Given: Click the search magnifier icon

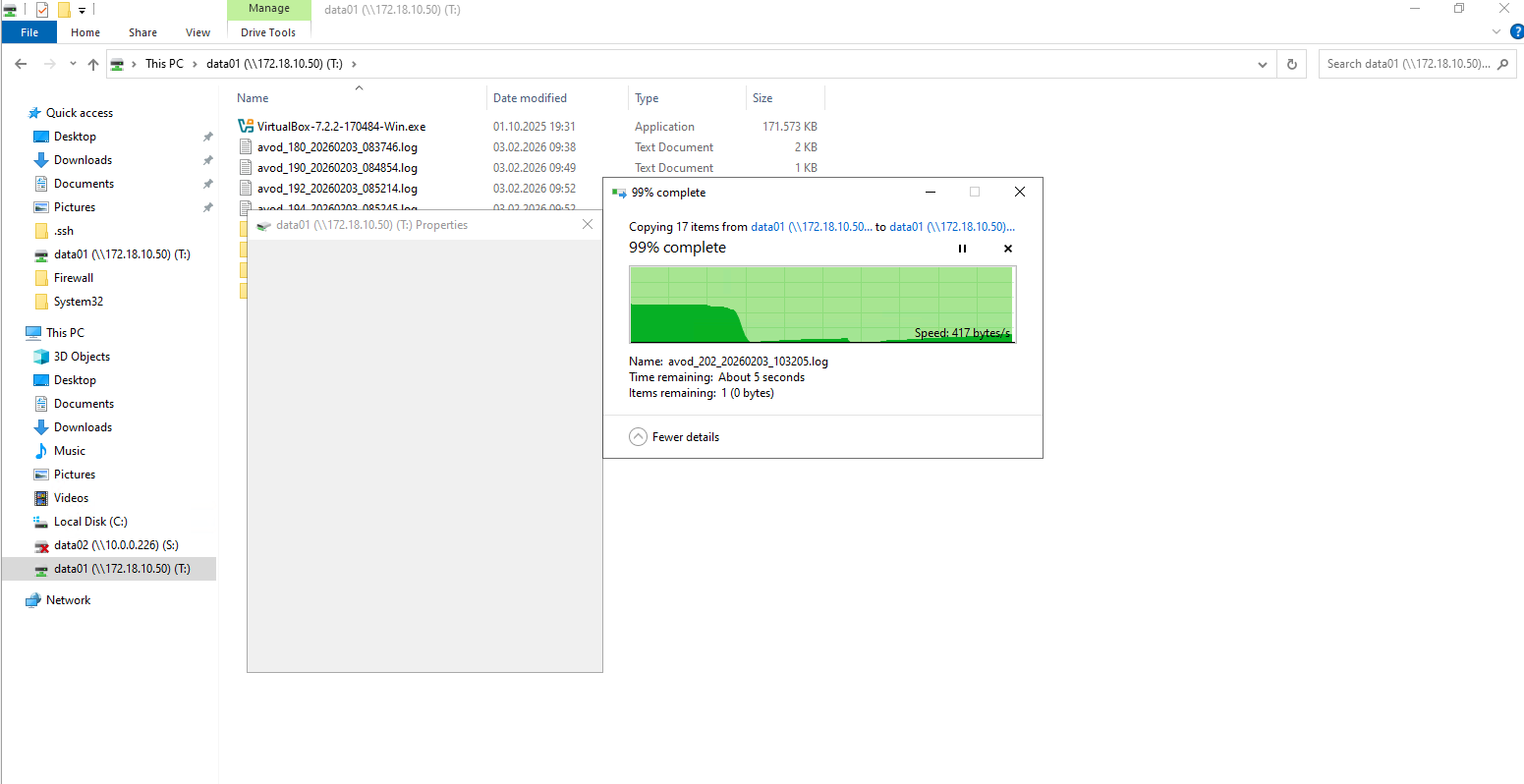Looking at the screenshot, I should tap(1502, 64).
